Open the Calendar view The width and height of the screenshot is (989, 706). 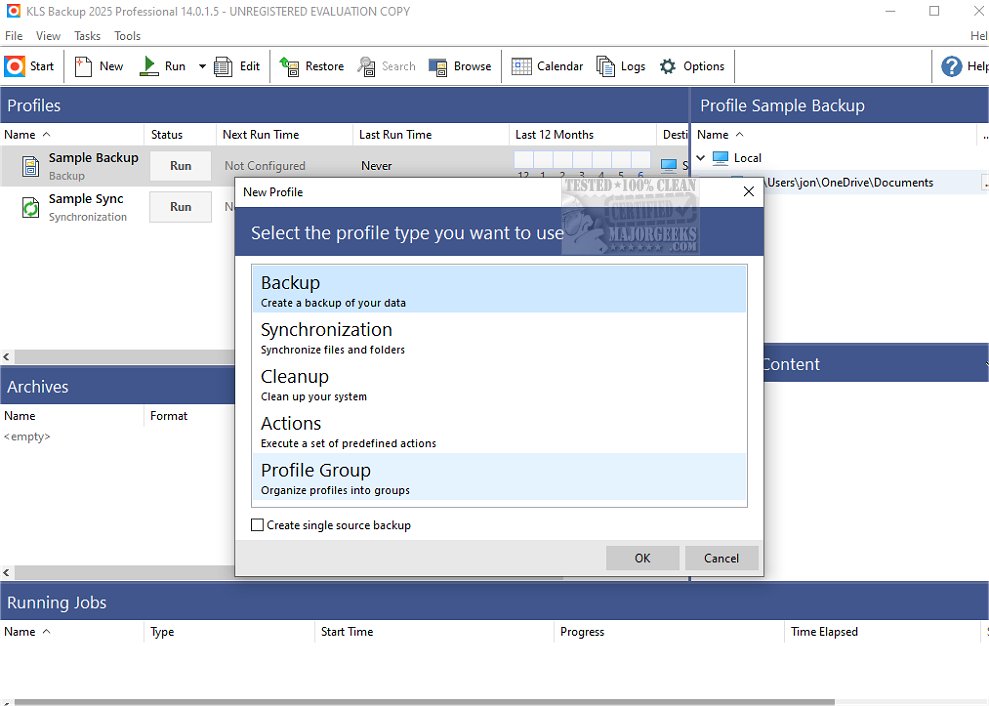(522, 66)
